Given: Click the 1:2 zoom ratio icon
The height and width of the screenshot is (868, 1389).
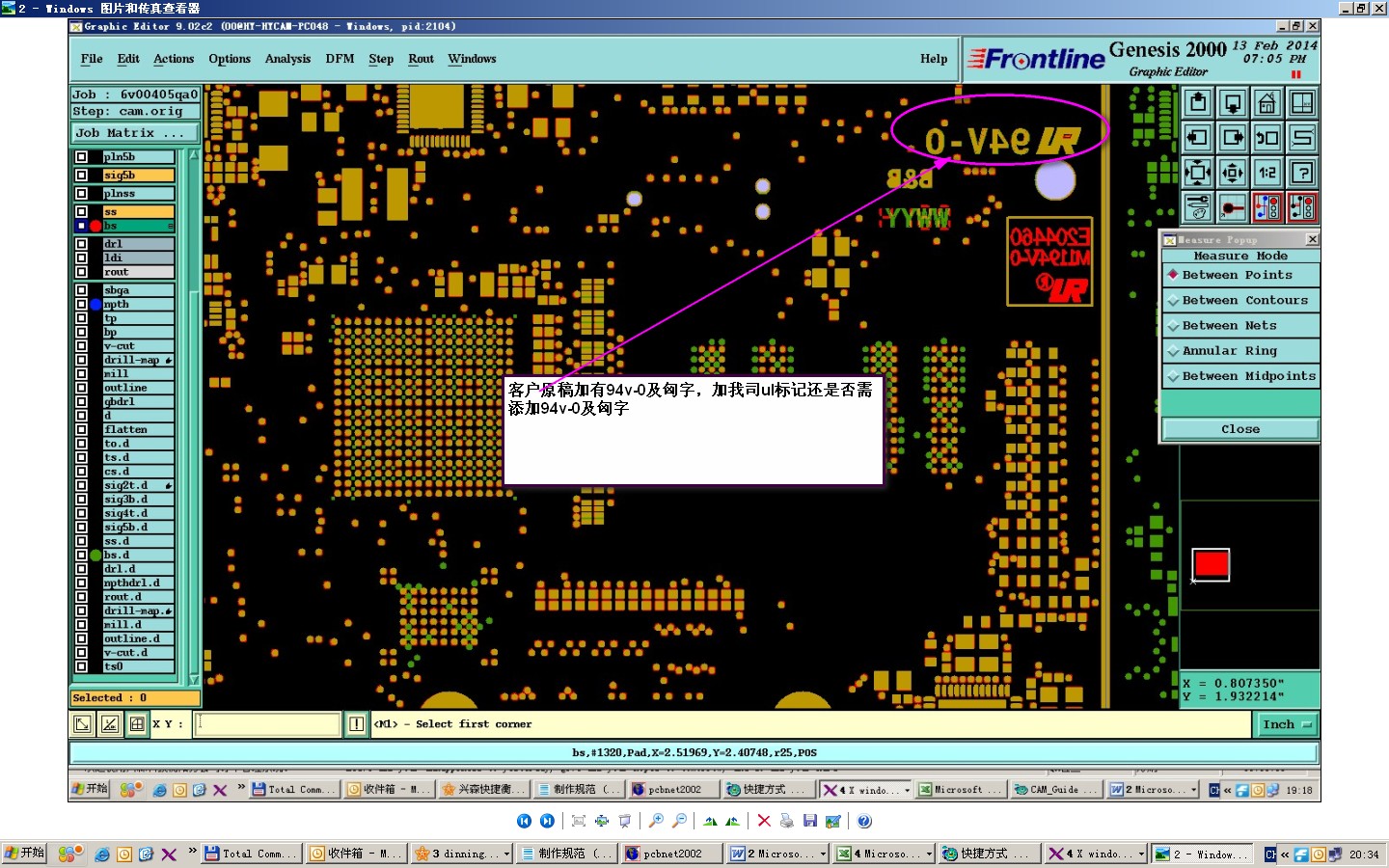Looking at the screenshot, I should point(1267,173).
